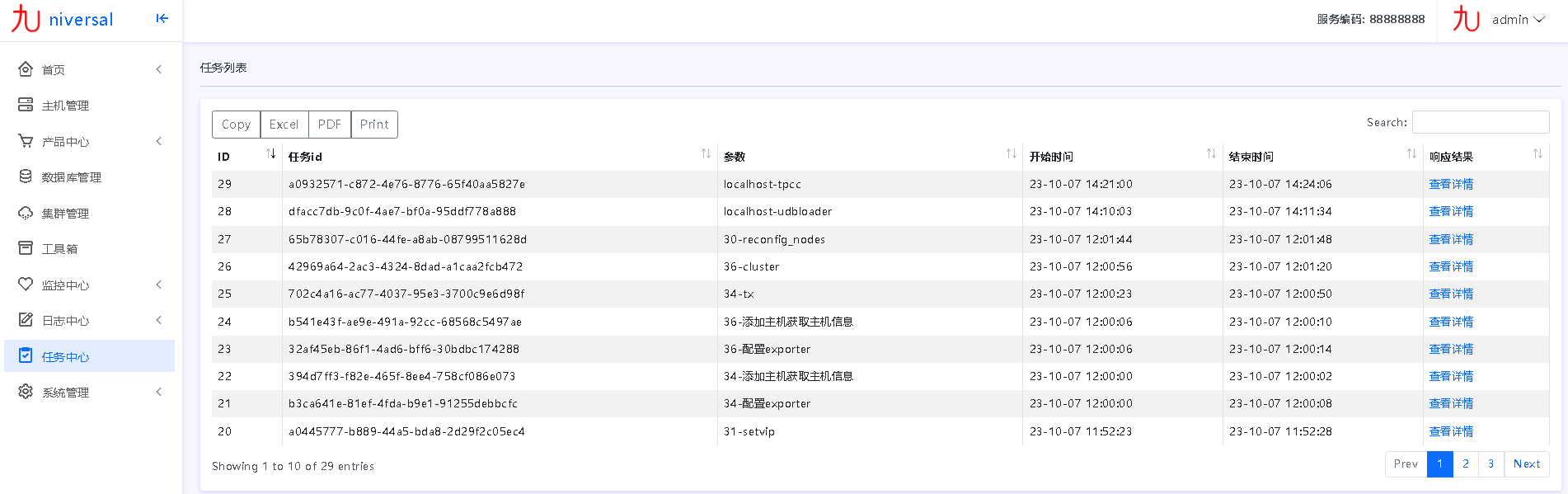Viewport: 1568px width, 494px height.
Task: Go to page 2 of the table
Action: tap(1465, 464)
